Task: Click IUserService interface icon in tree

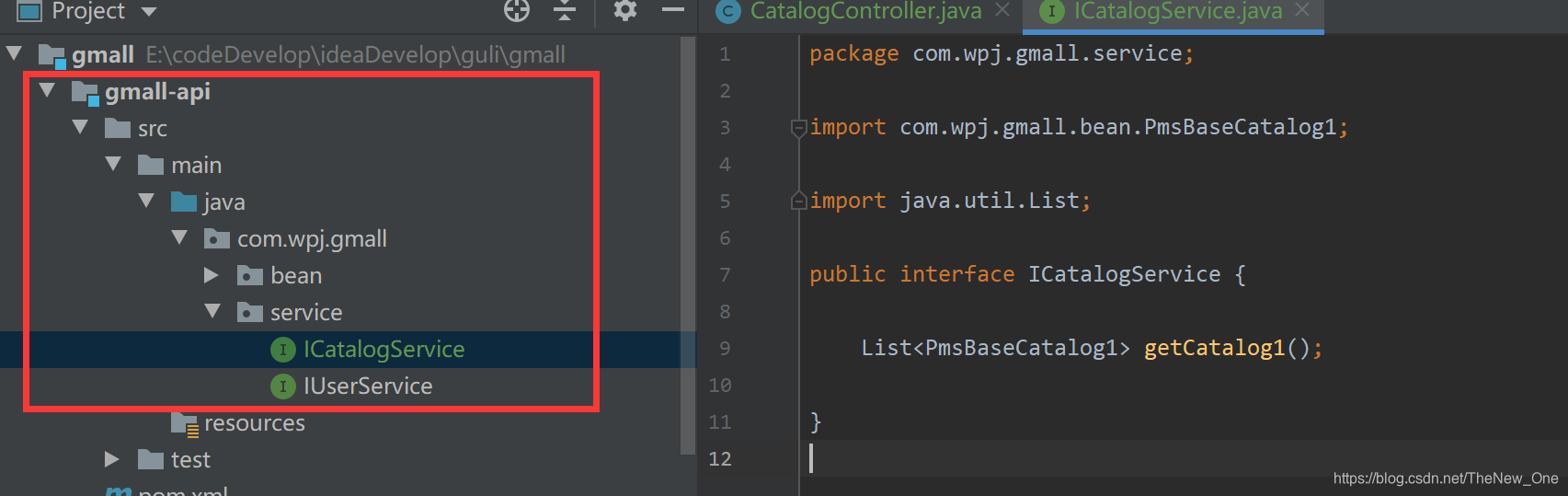Action: (x=283, y=386)
